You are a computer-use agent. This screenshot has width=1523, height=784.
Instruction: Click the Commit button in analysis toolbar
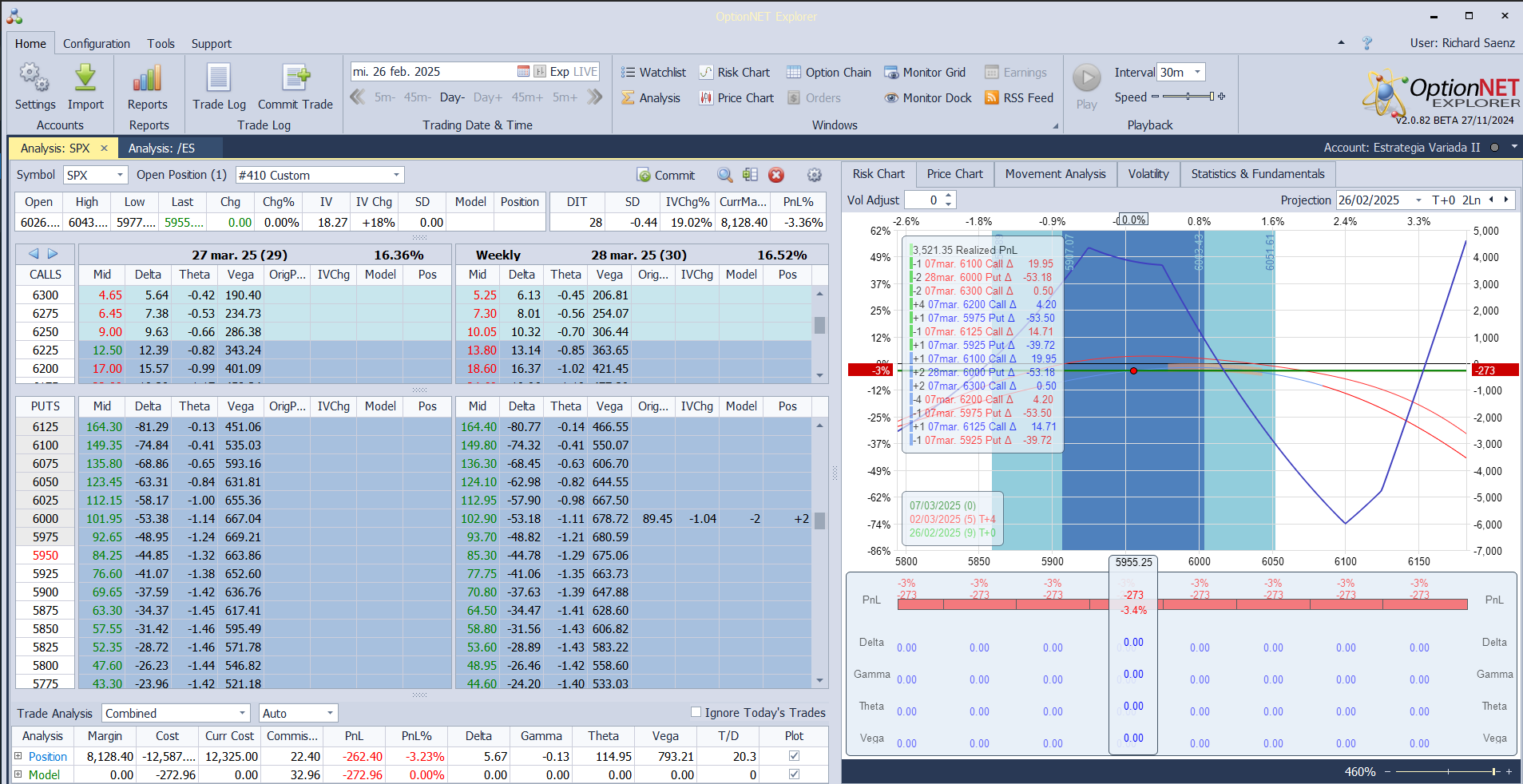pyautogui.click(x=666, y=175)
